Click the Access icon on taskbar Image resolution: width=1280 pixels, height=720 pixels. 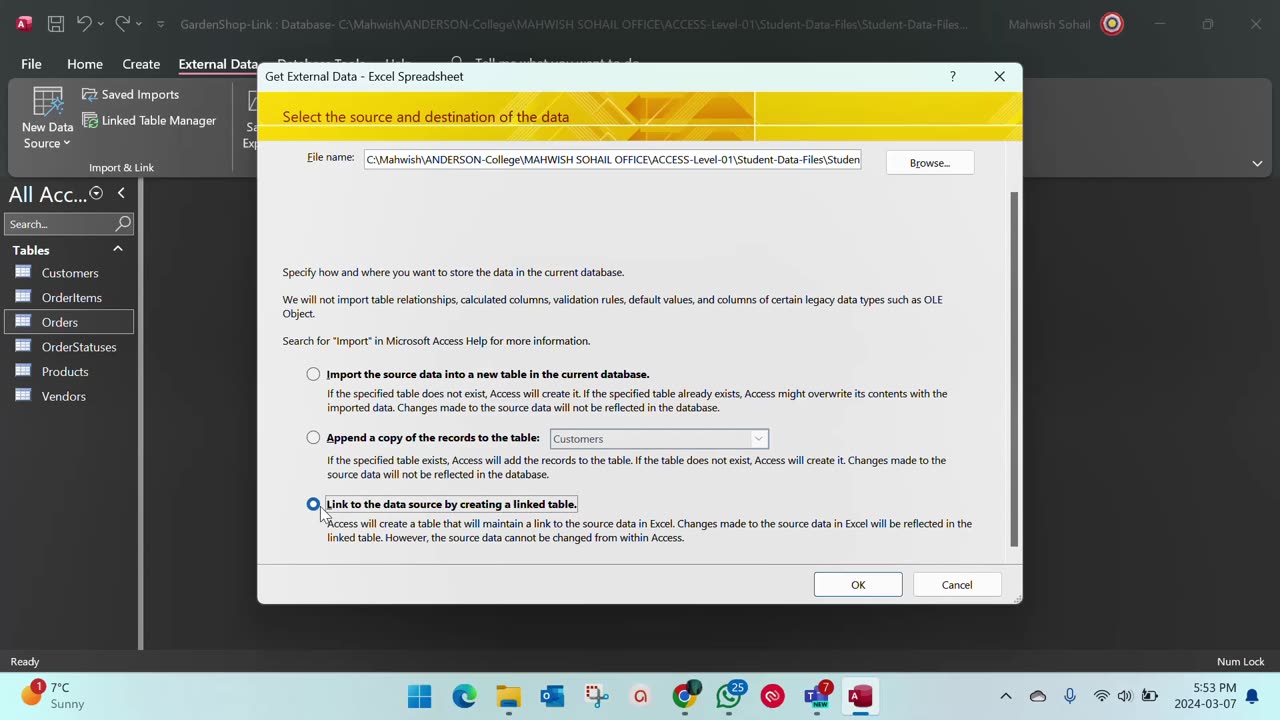(x=860, y=696)
